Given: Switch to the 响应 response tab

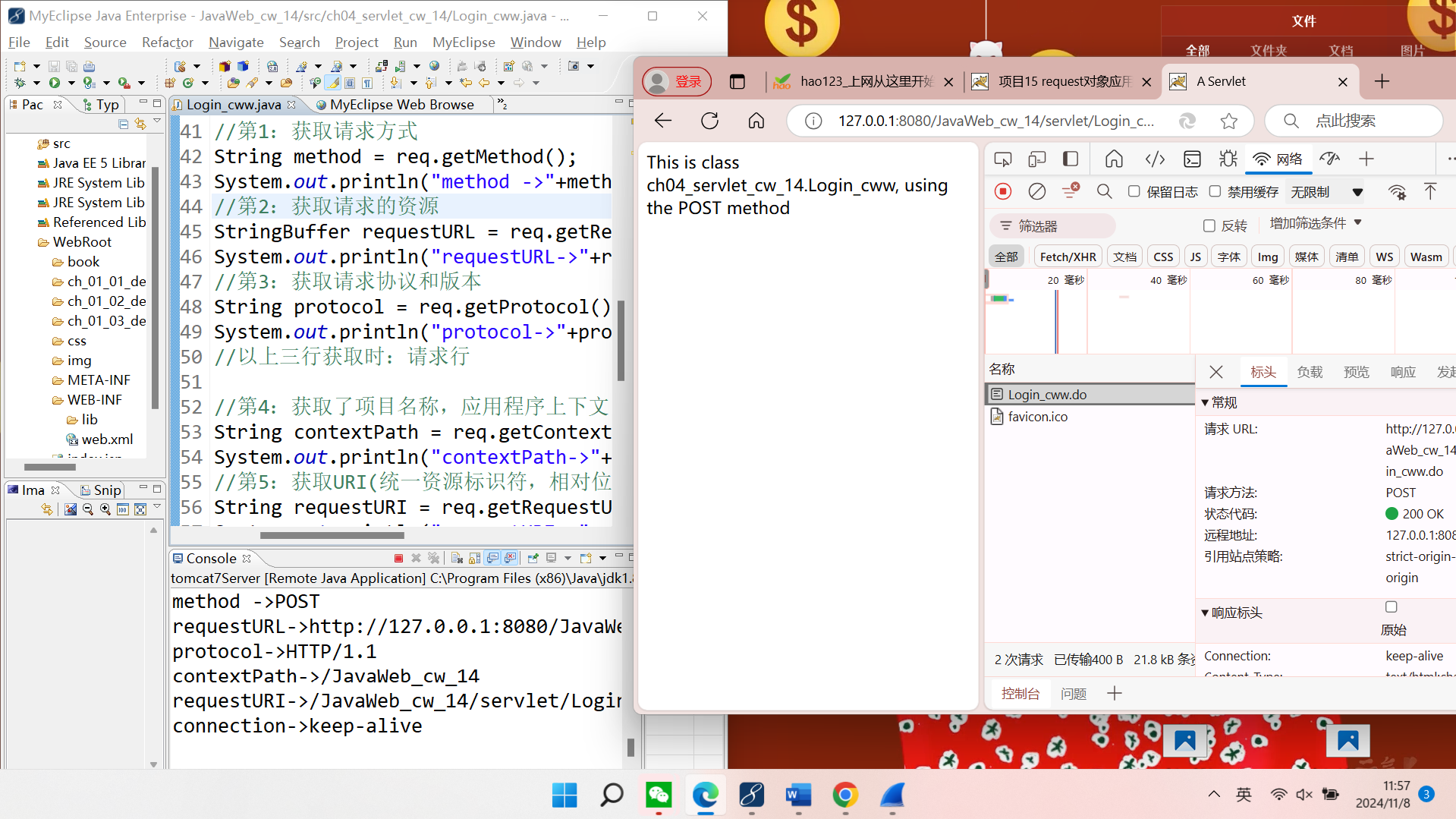Looking at the screenshot, I should (x=1403, y=372).
